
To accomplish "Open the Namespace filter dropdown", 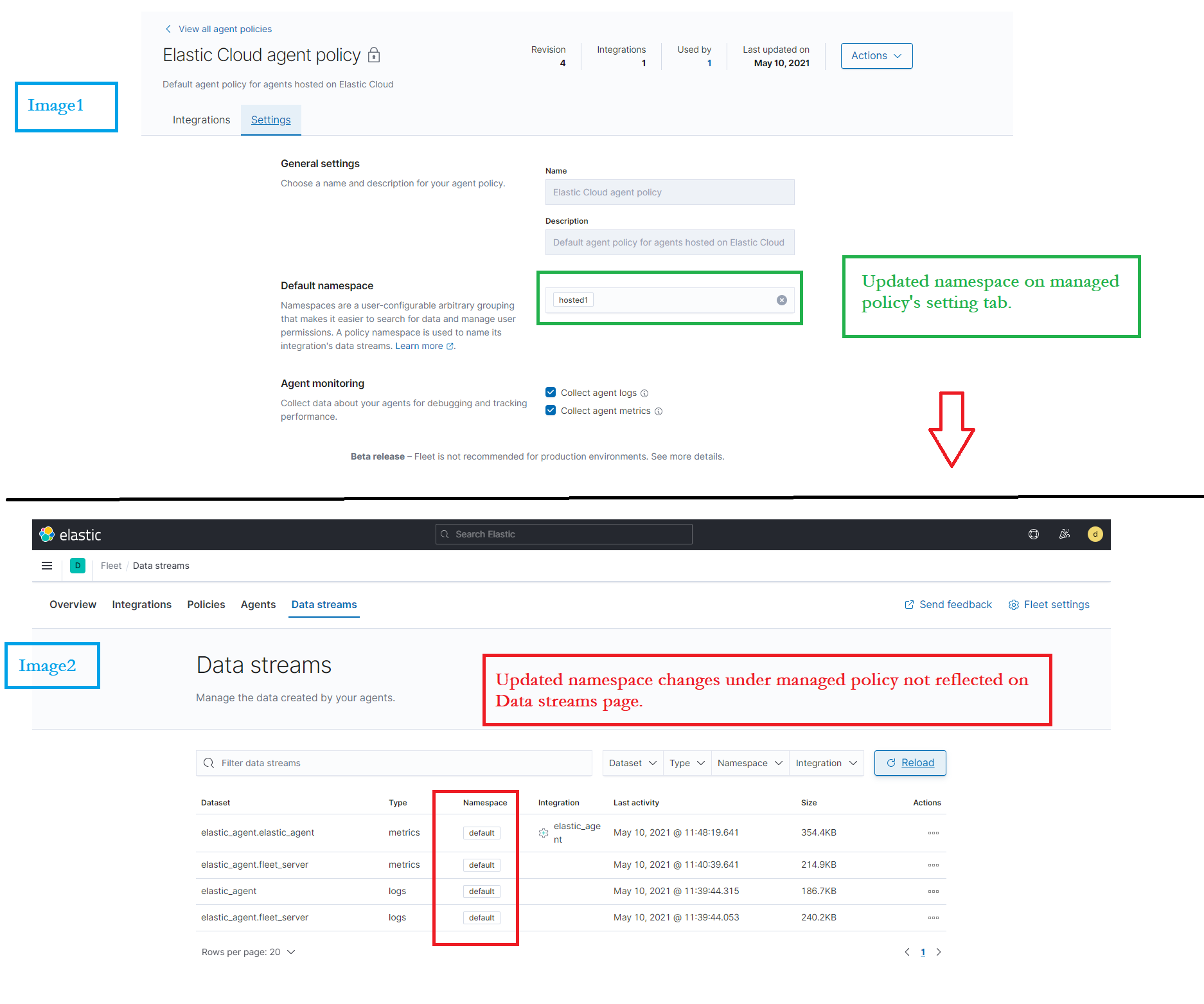I will (x=749, y=763).
